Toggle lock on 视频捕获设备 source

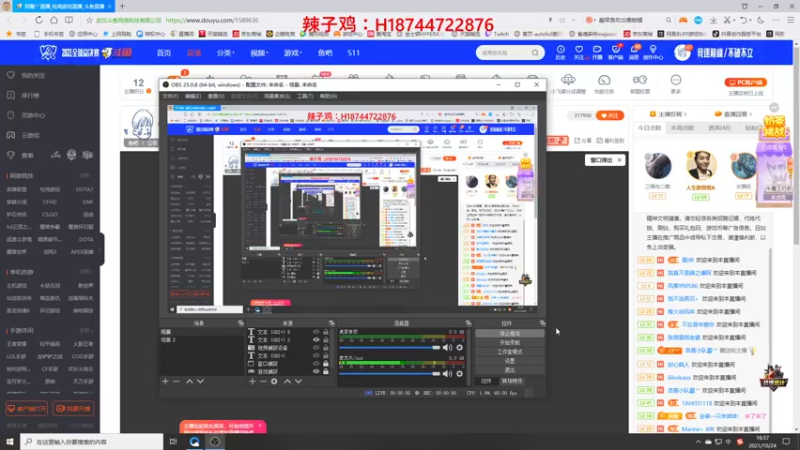click(326, 348)
